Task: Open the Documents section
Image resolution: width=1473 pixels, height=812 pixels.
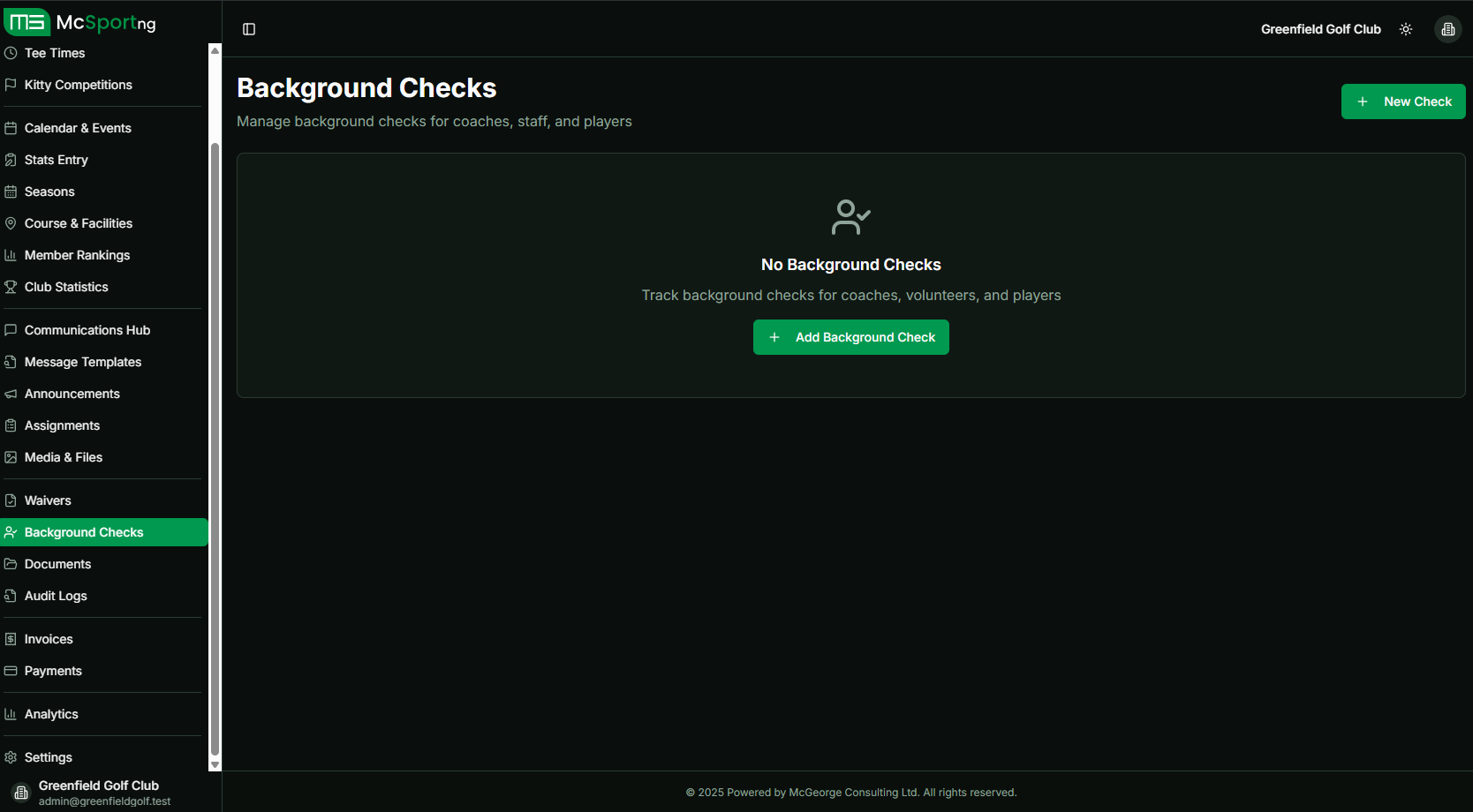Action: click(x=57, y=563)
